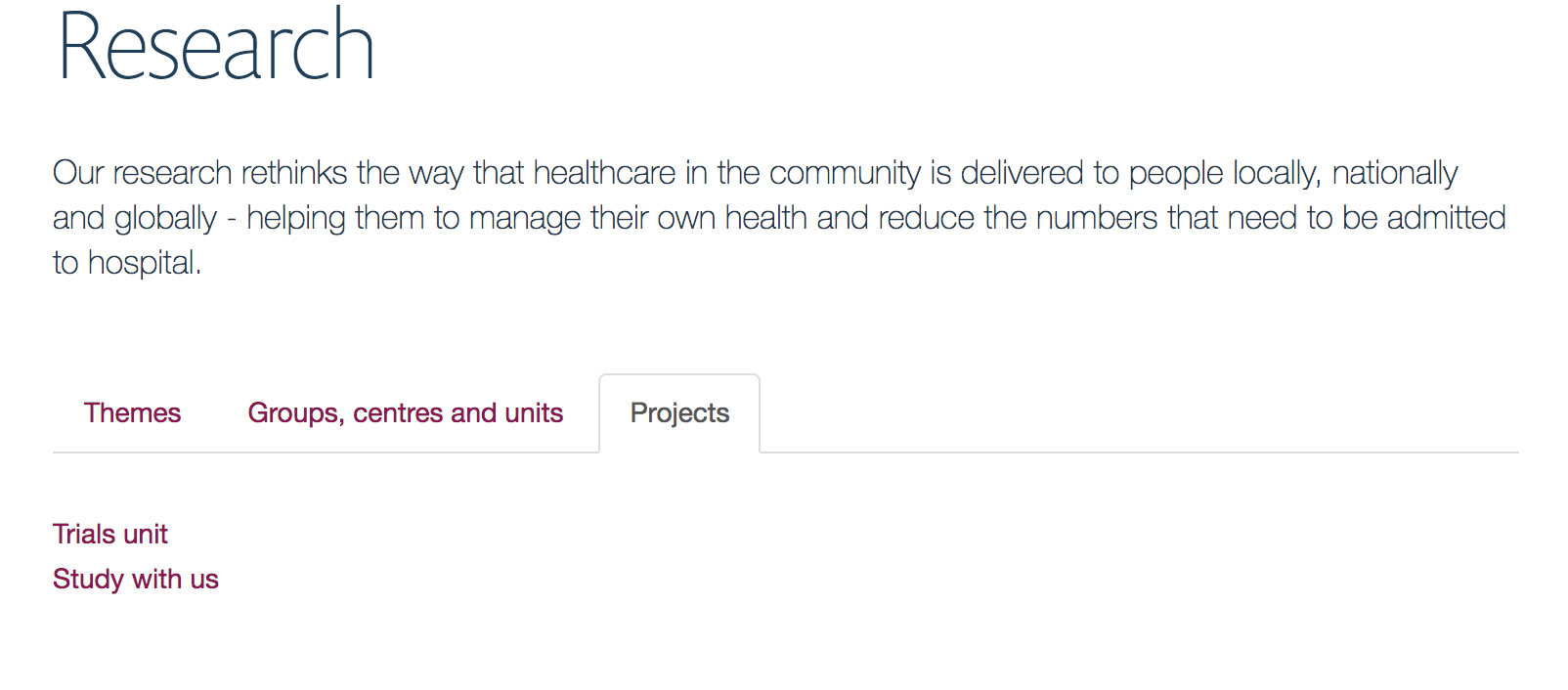Click the word "admitted" in the description
1568x690 pixels.
pyautogui.click(x=1446, y=218)
